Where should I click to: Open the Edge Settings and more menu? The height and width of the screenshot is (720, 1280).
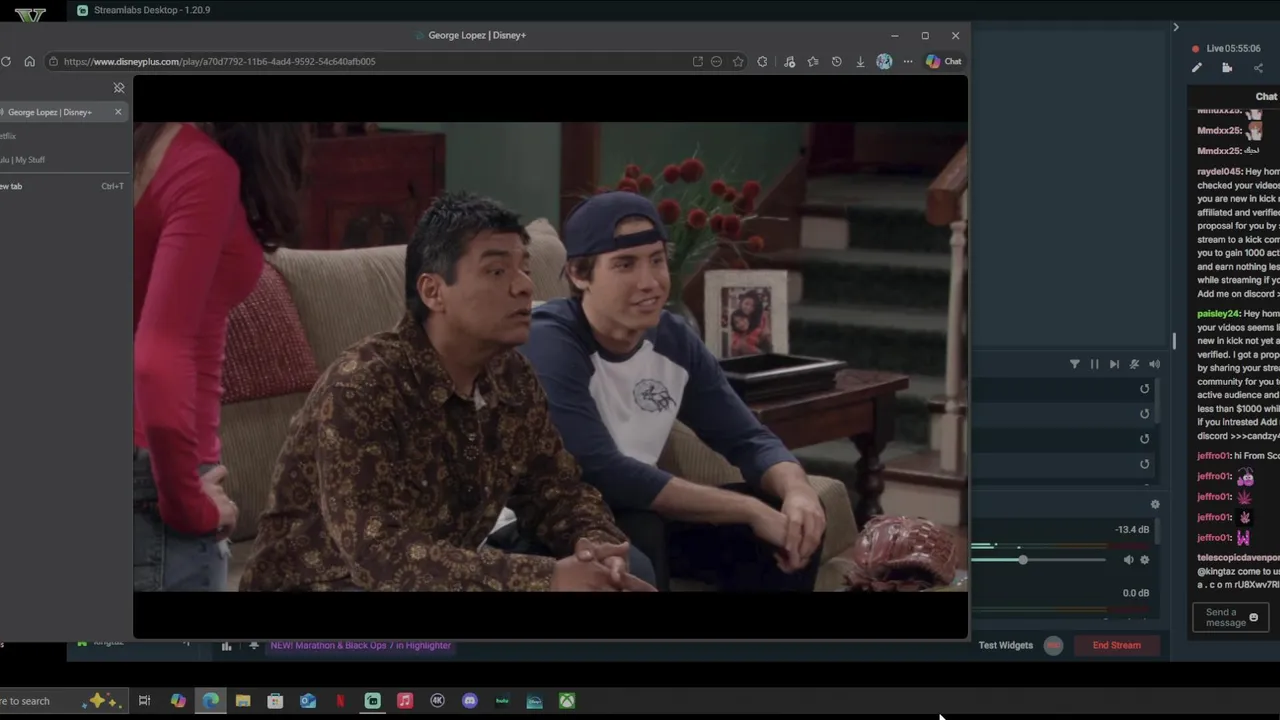pos(908,61)
